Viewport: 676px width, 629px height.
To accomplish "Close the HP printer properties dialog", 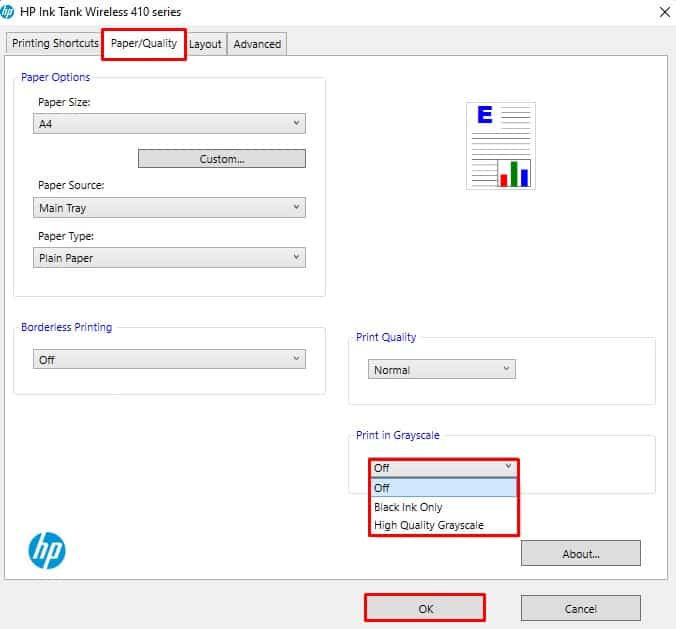I will [664, 12].
